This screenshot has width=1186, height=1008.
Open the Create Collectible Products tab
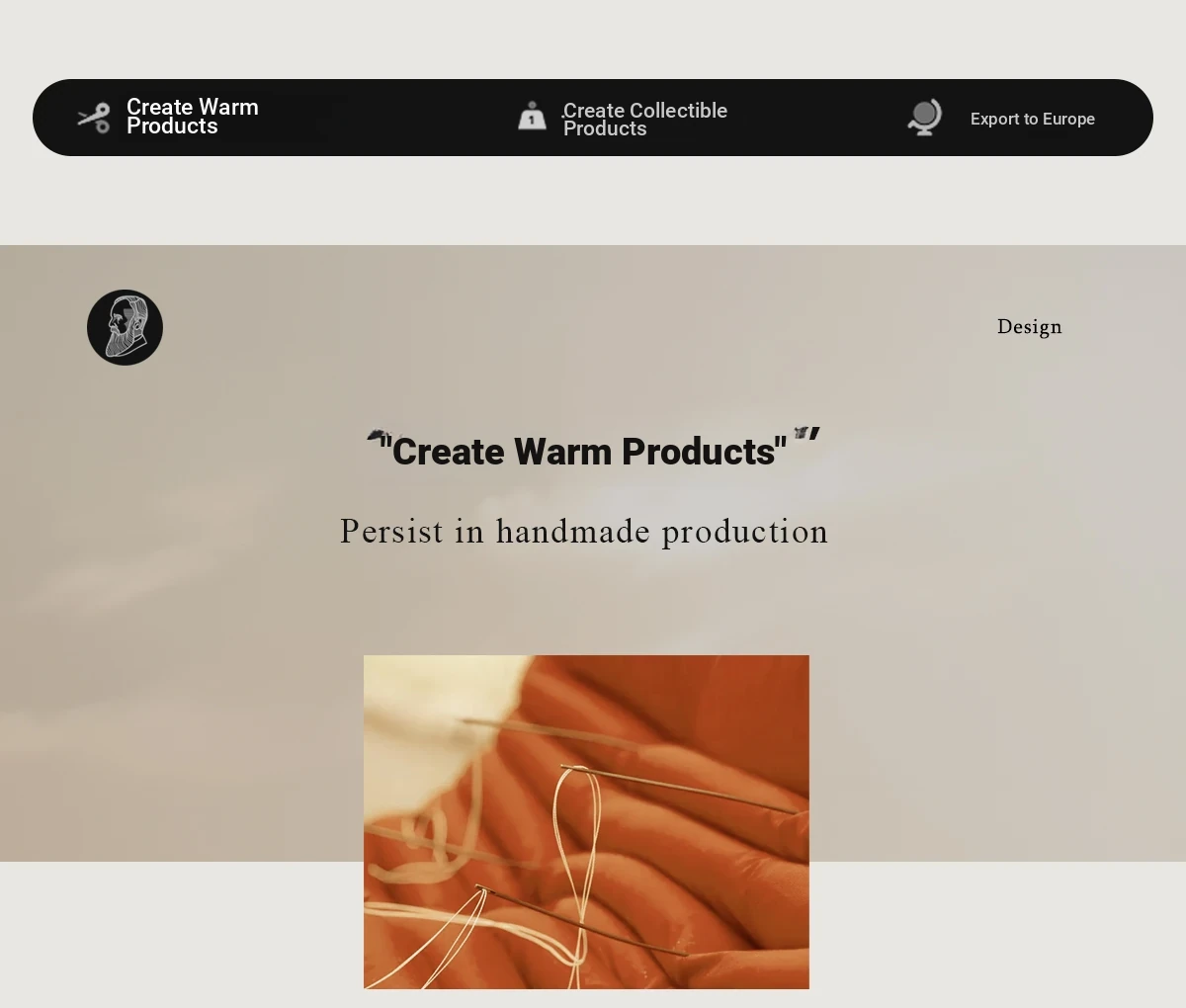tap(644, 119)
